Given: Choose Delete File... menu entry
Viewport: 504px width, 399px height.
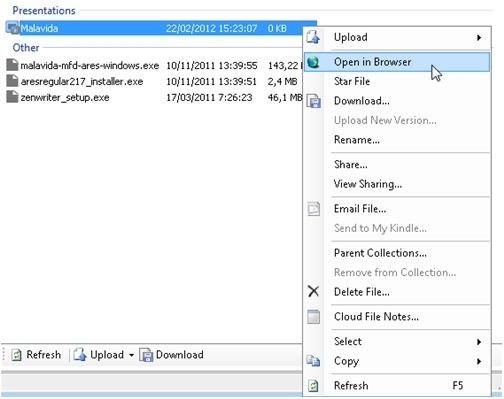Looking at the screenshot, I should [397, 292].
